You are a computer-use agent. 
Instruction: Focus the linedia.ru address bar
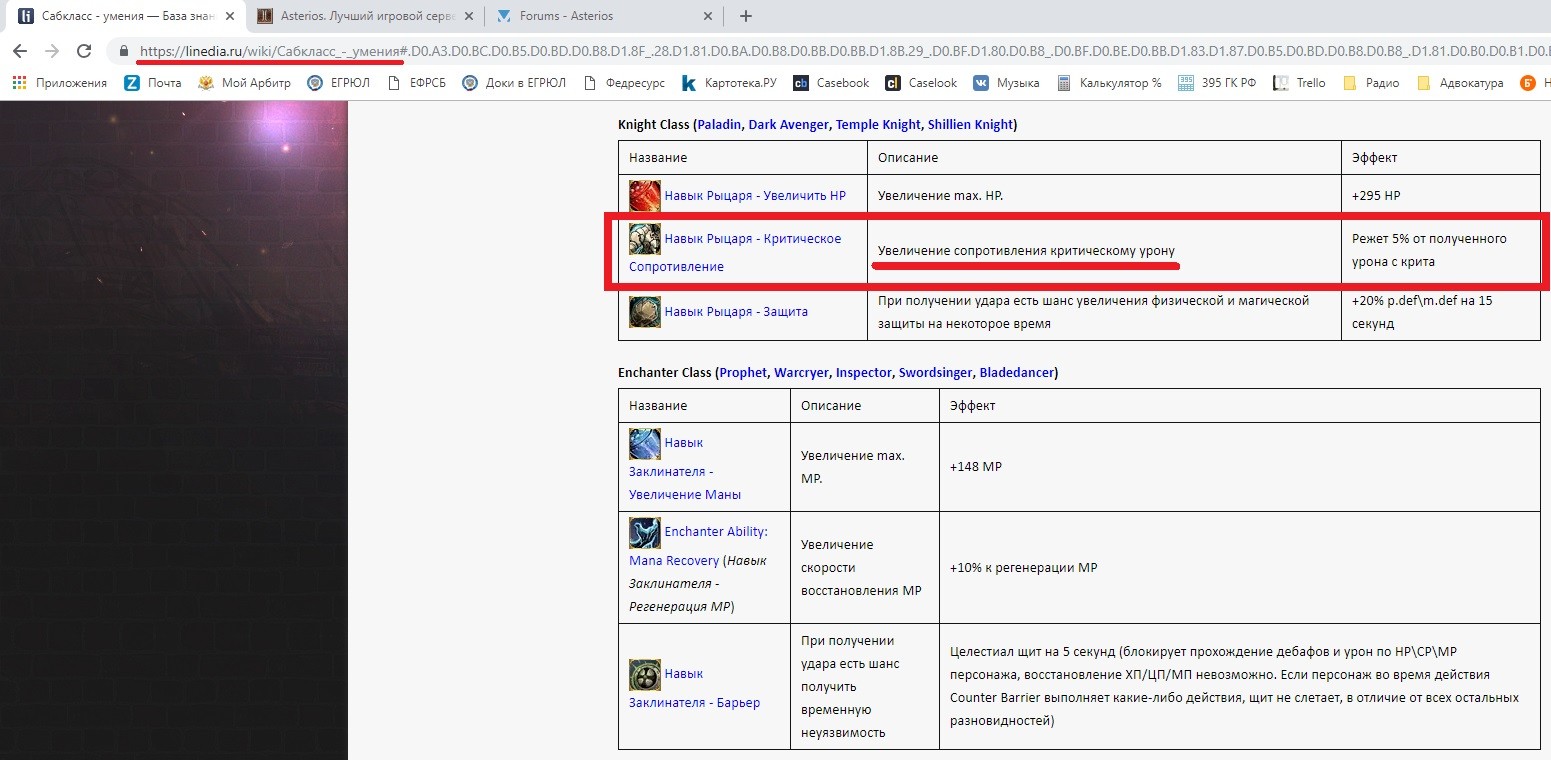830,50
